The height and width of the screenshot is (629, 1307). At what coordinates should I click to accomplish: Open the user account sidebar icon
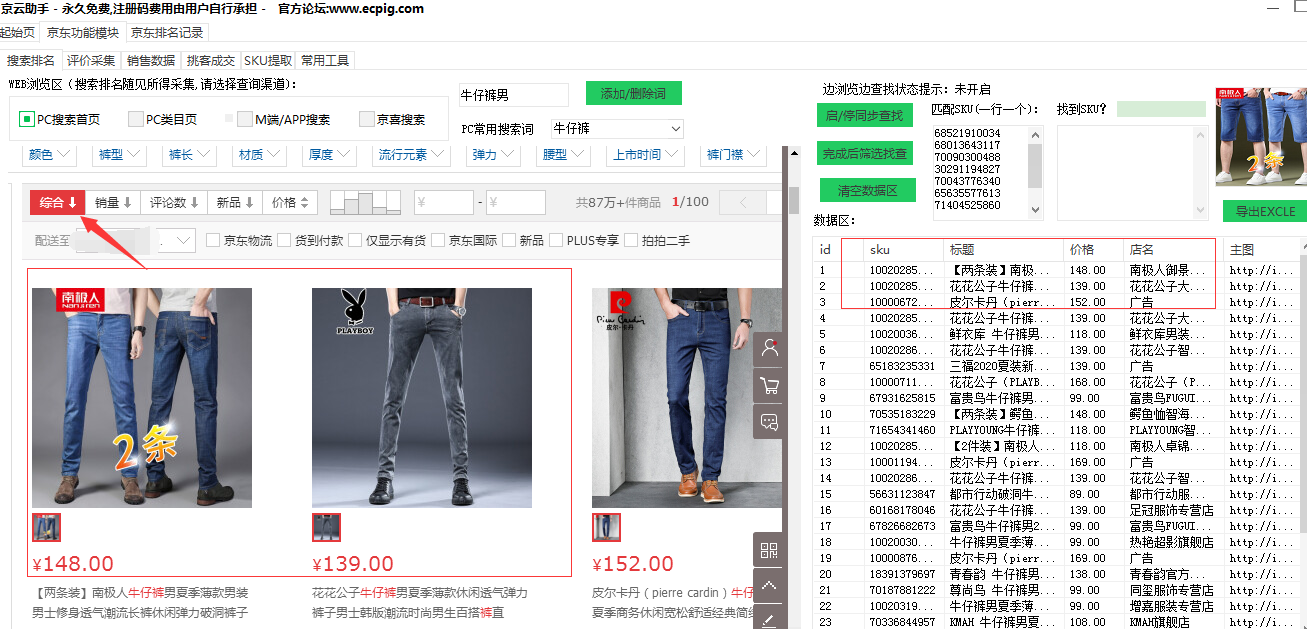[769, 348]
